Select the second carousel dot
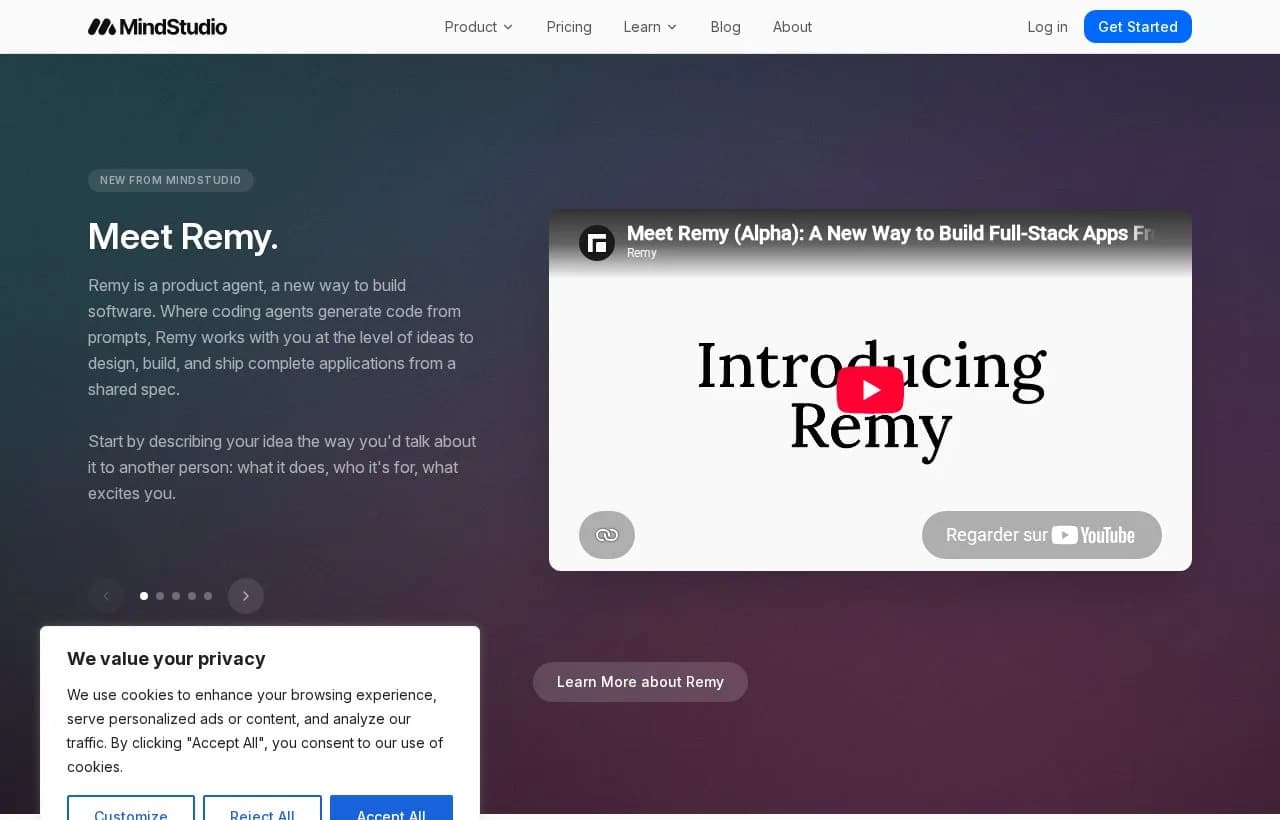This screenshot has height=820, width=1280. [160, 596]
